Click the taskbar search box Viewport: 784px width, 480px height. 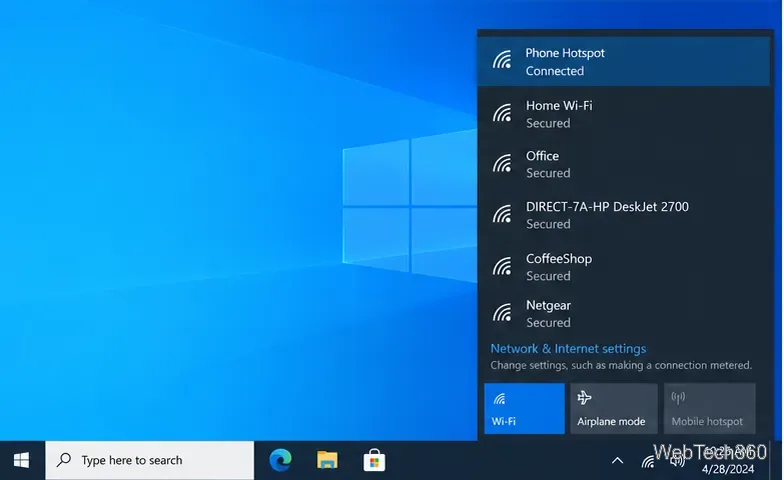click(x=150, y=460)
